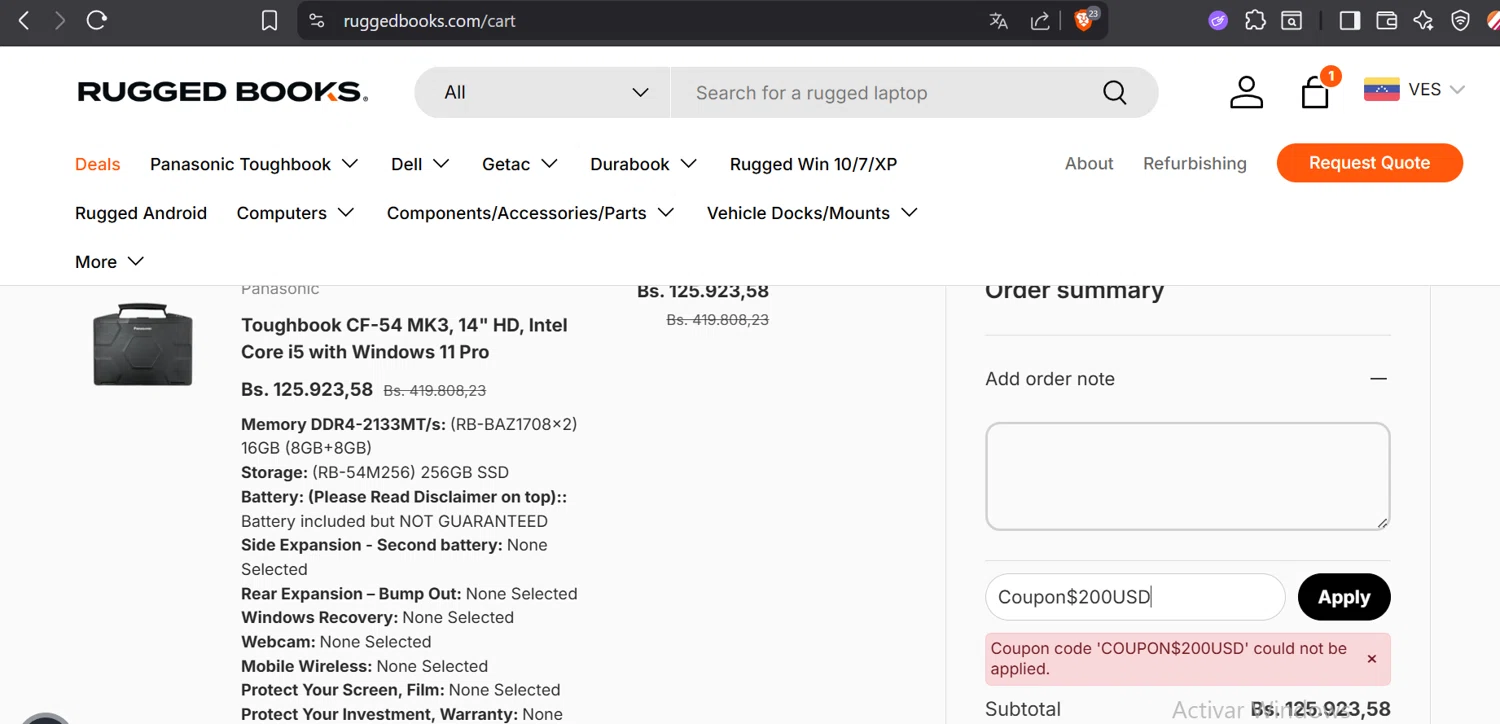Open the Deals page
1500x724 pixels.
98,164
